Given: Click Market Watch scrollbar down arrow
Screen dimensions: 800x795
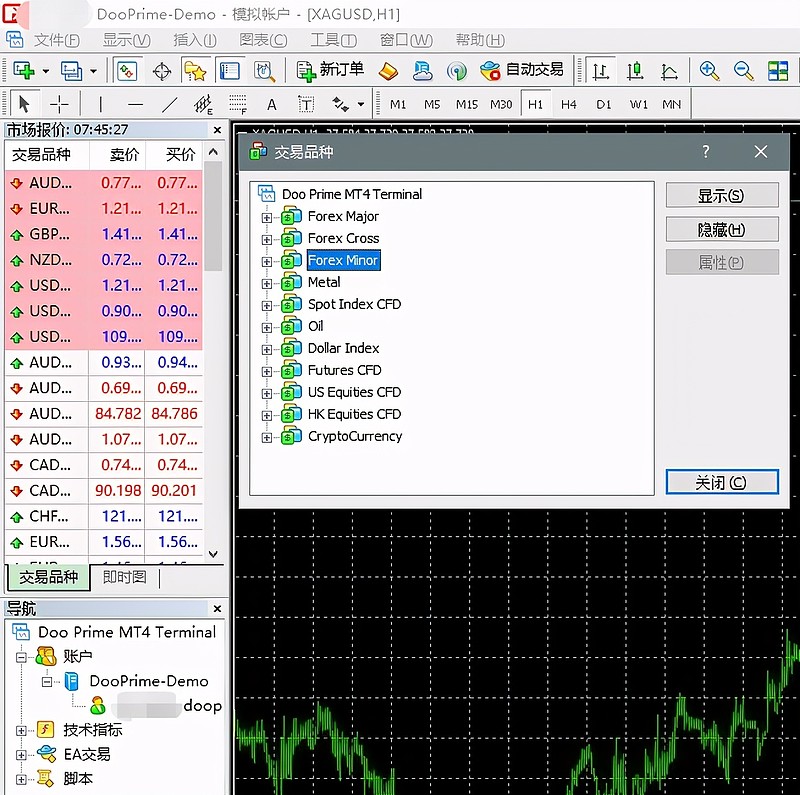Looking at the screenshot, I should click(x=213, y=554).
